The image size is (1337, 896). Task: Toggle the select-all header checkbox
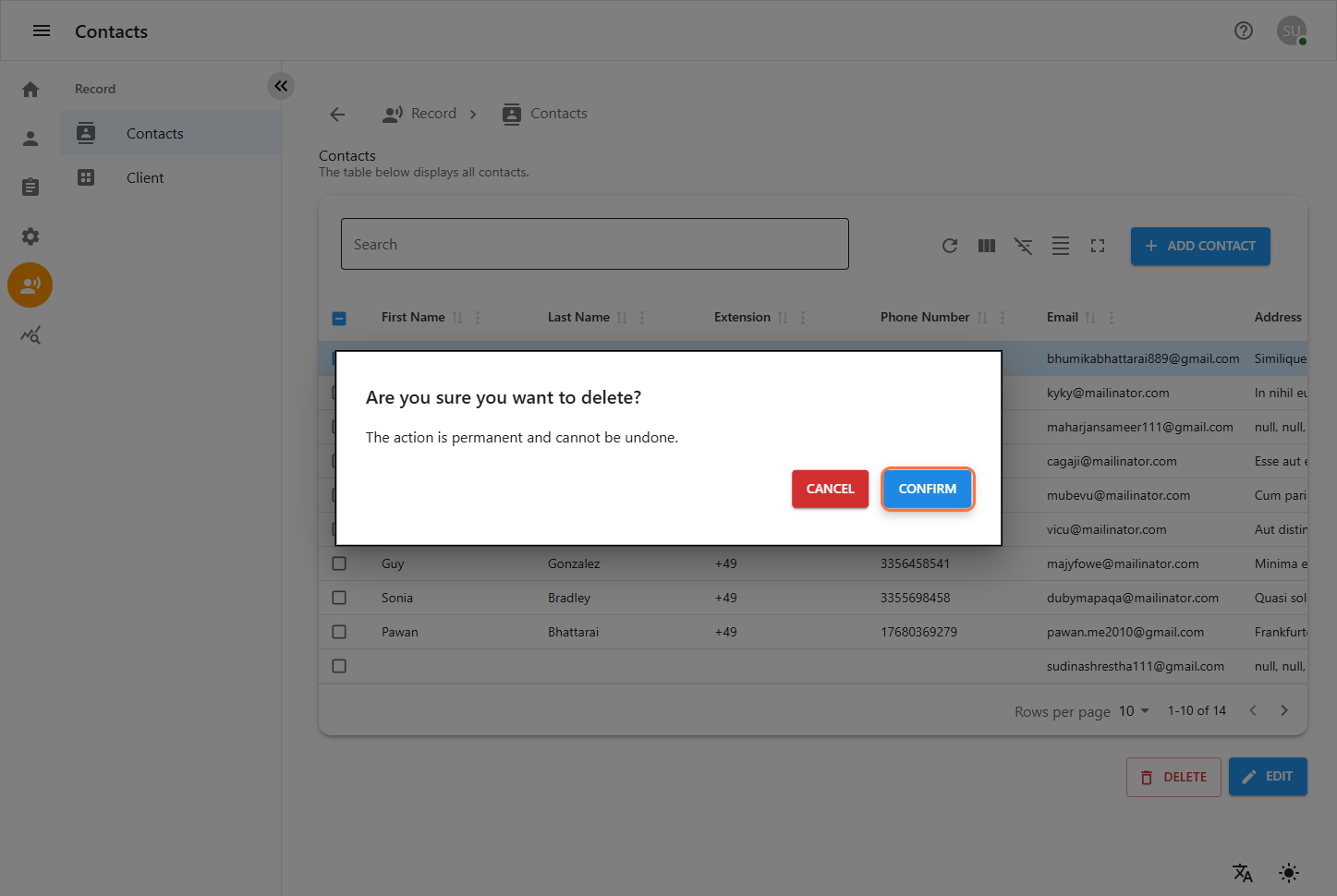tap(339, 318)
